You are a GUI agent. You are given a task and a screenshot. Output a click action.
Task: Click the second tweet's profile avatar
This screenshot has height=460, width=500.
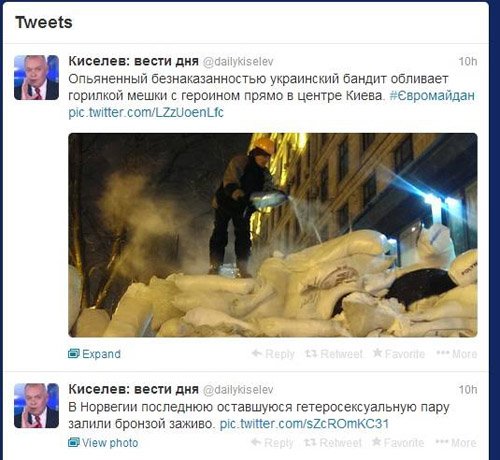(36, 406)
